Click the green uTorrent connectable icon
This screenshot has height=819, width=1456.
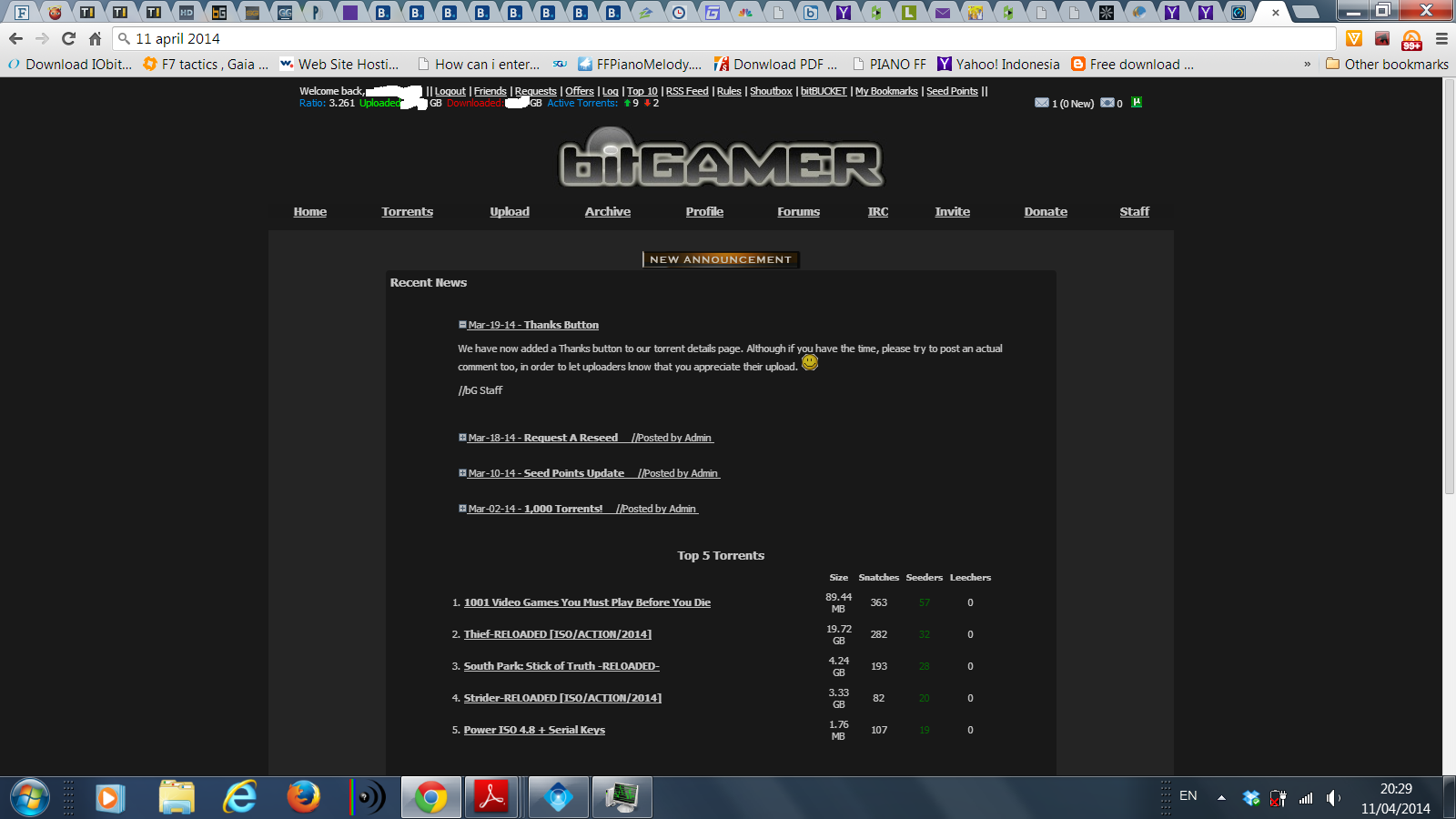[x=1137, y=102]
